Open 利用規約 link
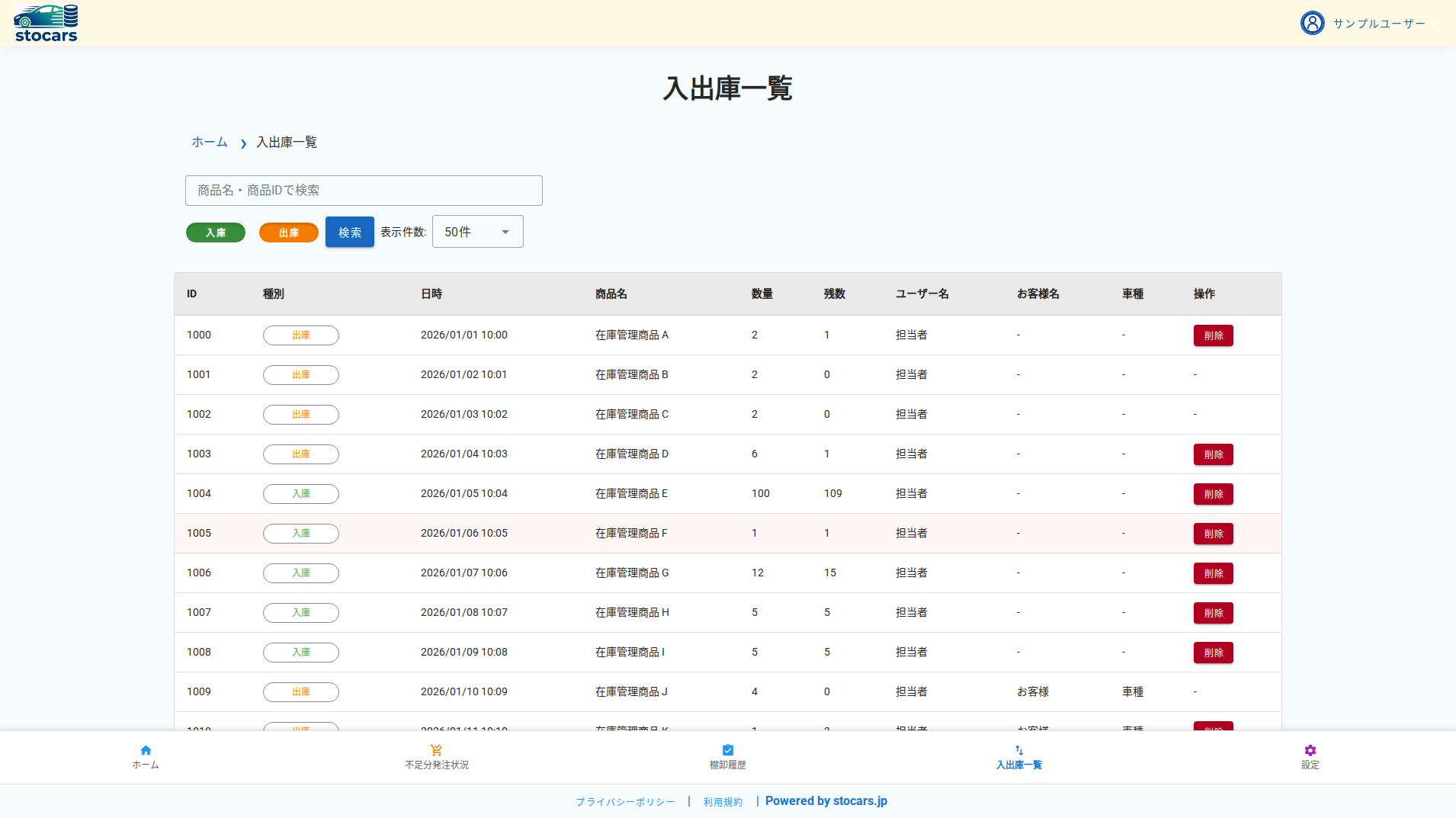1456x818 pixels. click(x=723, y=802)
